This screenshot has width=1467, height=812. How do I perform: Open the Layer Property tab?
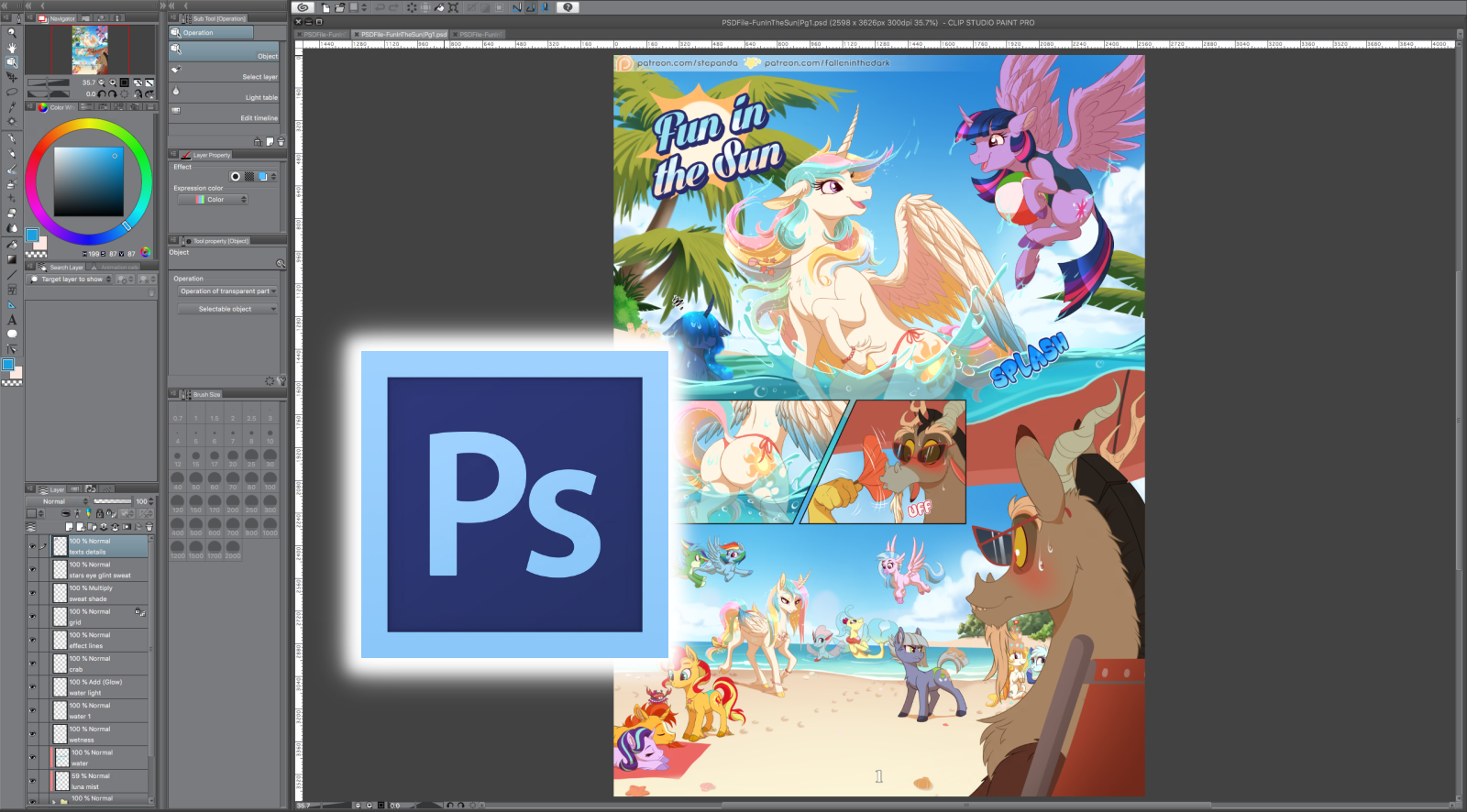(206, 155)
